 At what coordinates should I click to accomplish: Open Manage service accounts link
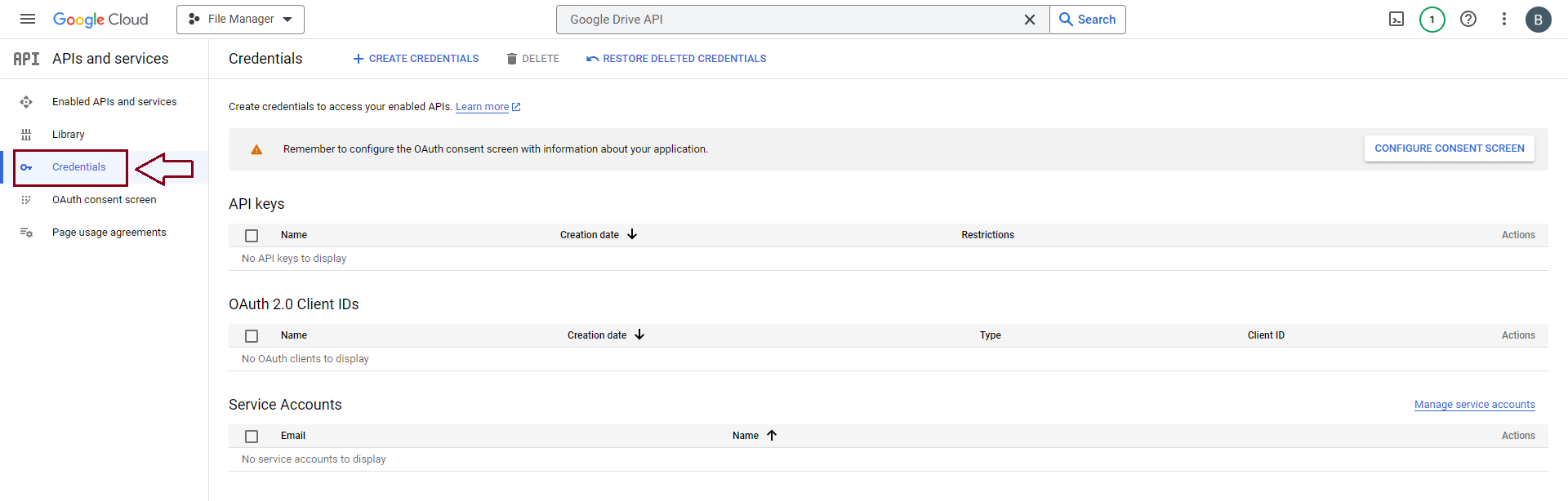tap(1475, 405)
